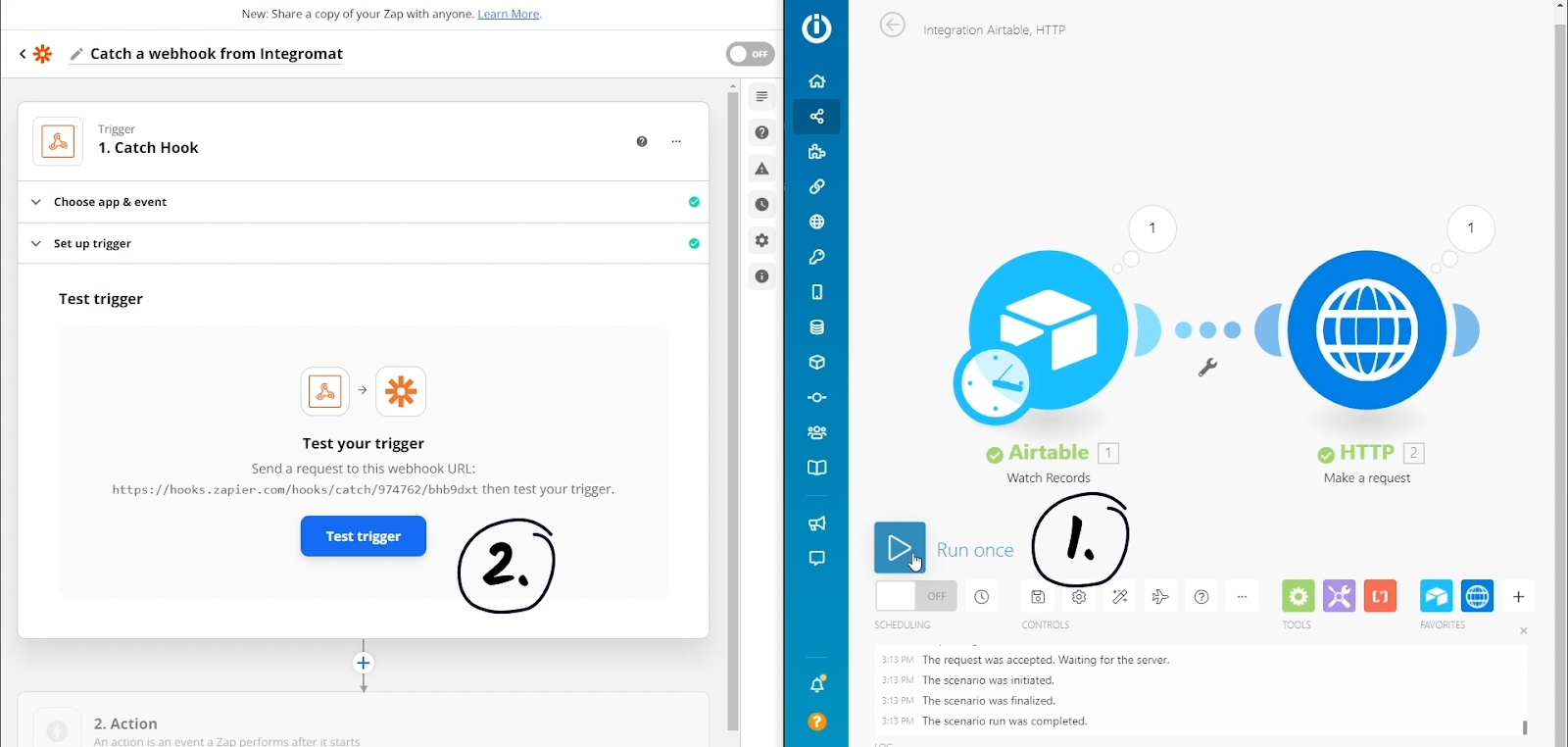Open the Controls help question mark icon
Viewport: 1568px width, 747px height.
(1201, 596)
